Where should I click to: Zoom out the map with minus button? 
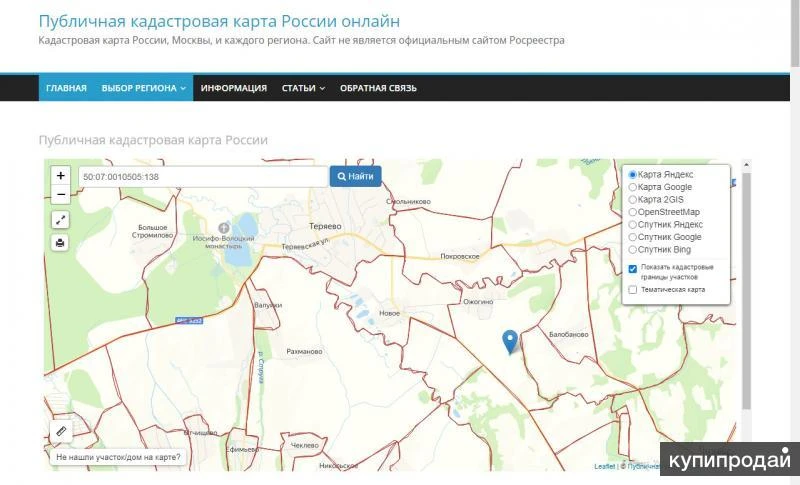pos(61,195)
